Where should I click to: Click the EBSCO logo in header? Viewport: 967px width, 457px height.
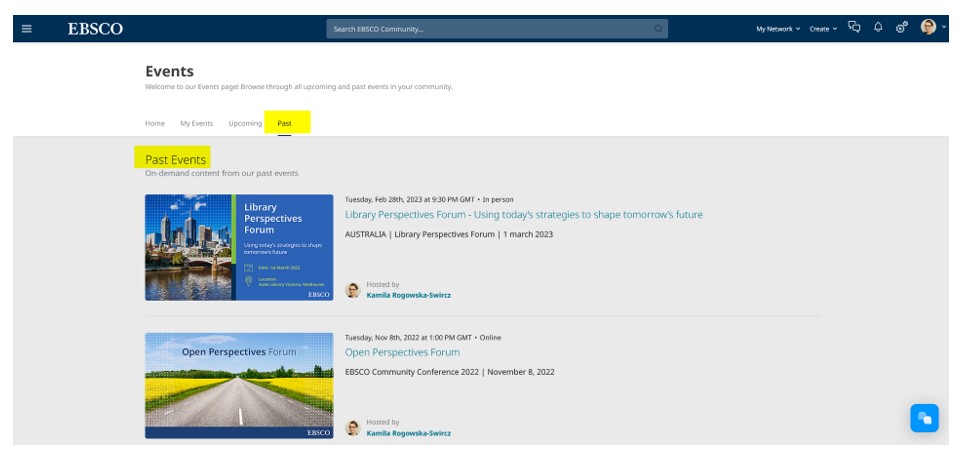(95, 29)
